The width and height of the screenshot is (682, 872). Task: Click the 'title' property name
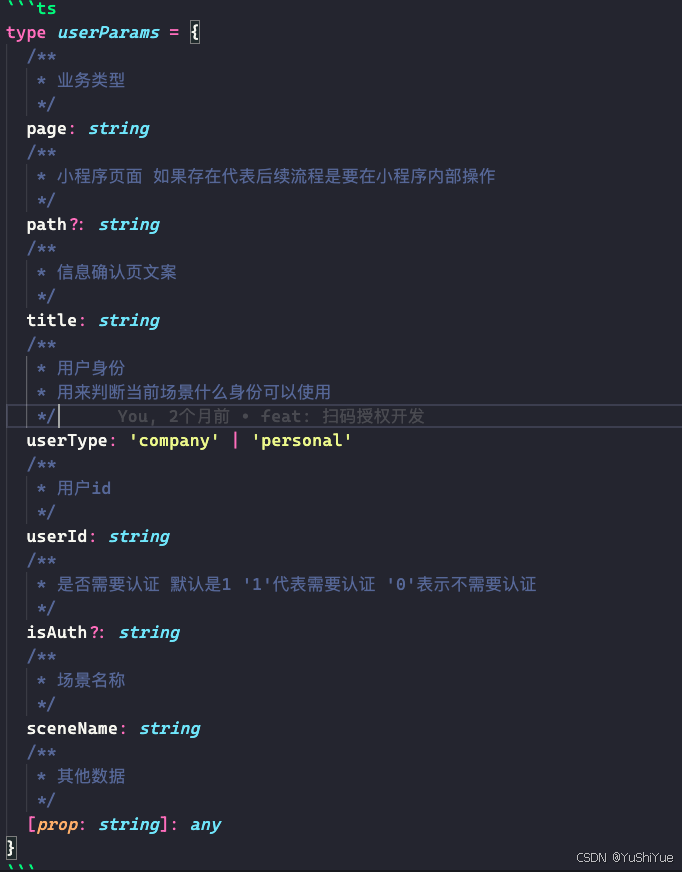pyautogui.click(x=52, y=320)
